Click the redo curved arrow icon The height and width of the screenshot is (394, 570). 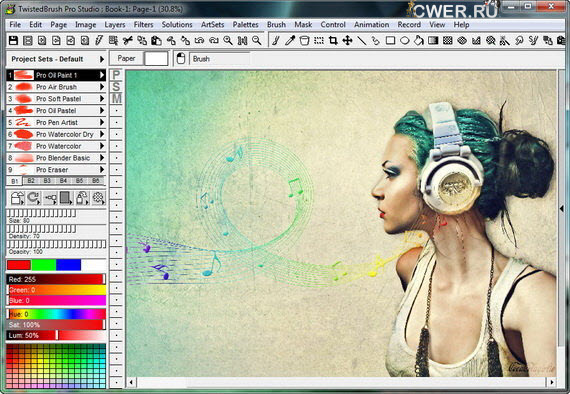pos(214,40)
